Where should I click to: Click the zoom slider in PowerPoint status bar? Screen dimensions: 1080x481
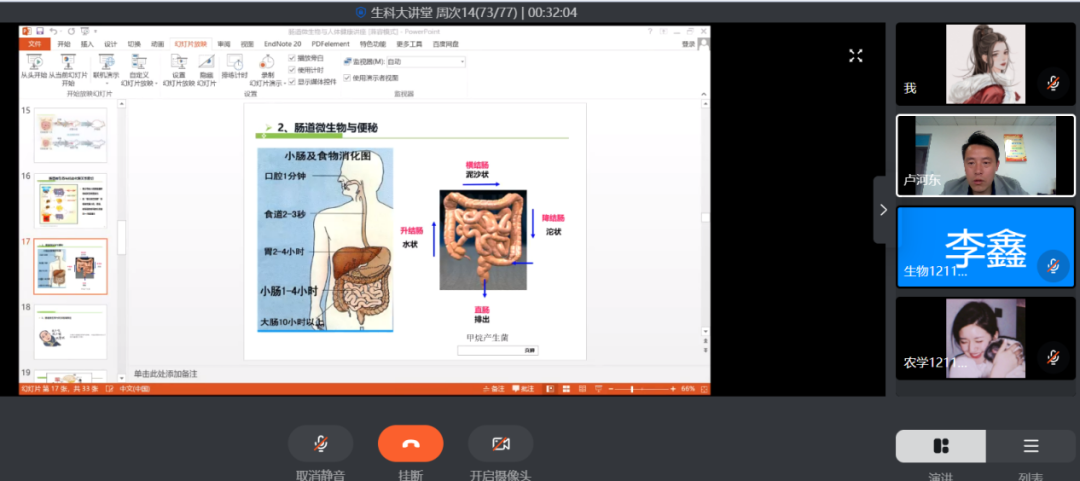click(632, 388)
